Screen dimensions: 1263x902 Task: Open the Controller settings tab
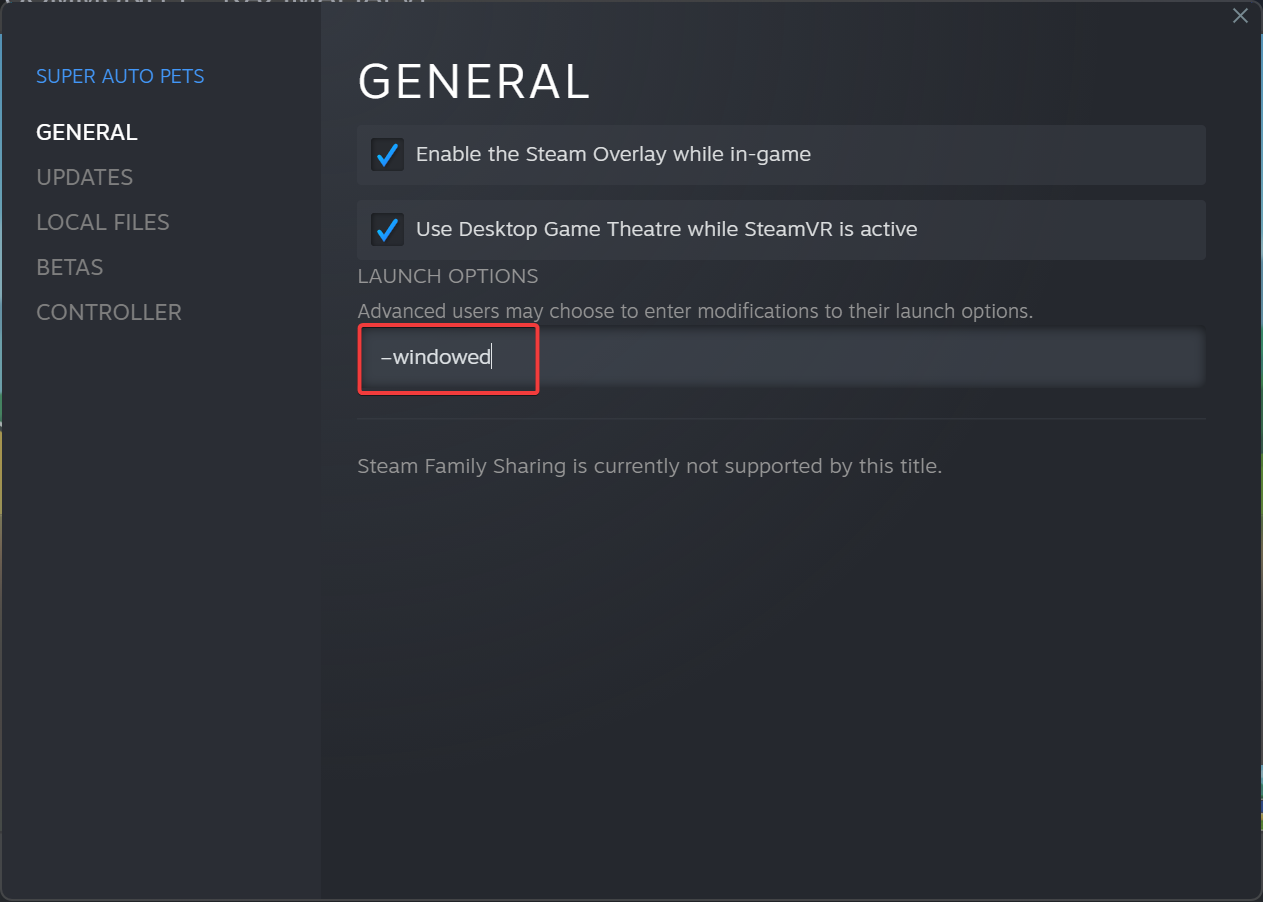[109, 312]
